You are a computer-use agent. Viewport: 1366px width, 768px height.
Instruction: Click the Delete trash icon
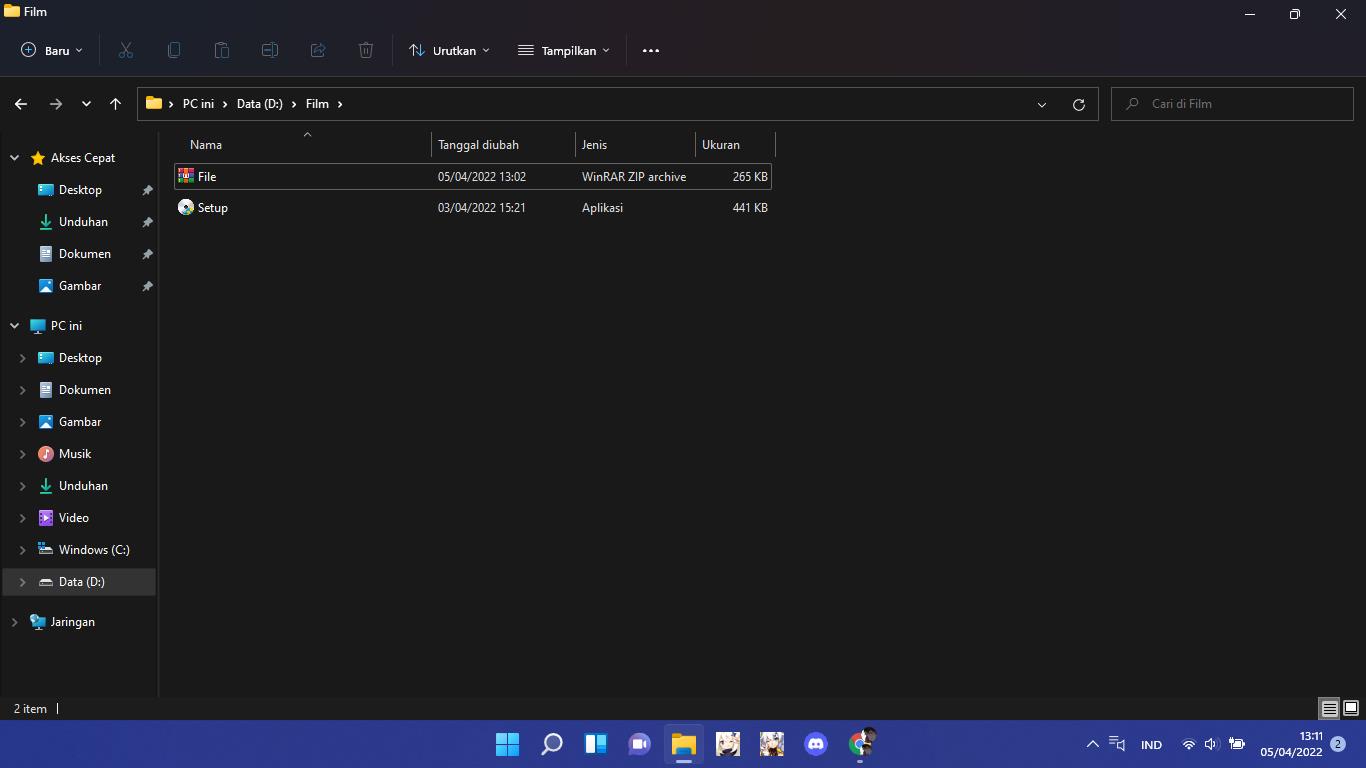tap(366, 50)
